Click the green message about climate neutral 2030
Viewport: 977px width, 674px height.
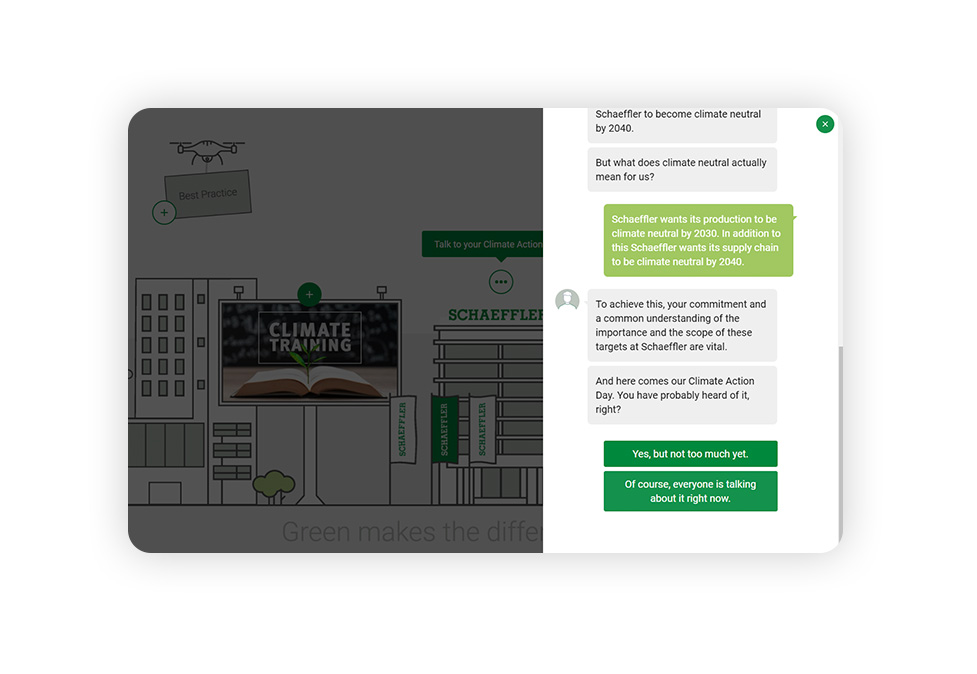(x=697, y=240)
